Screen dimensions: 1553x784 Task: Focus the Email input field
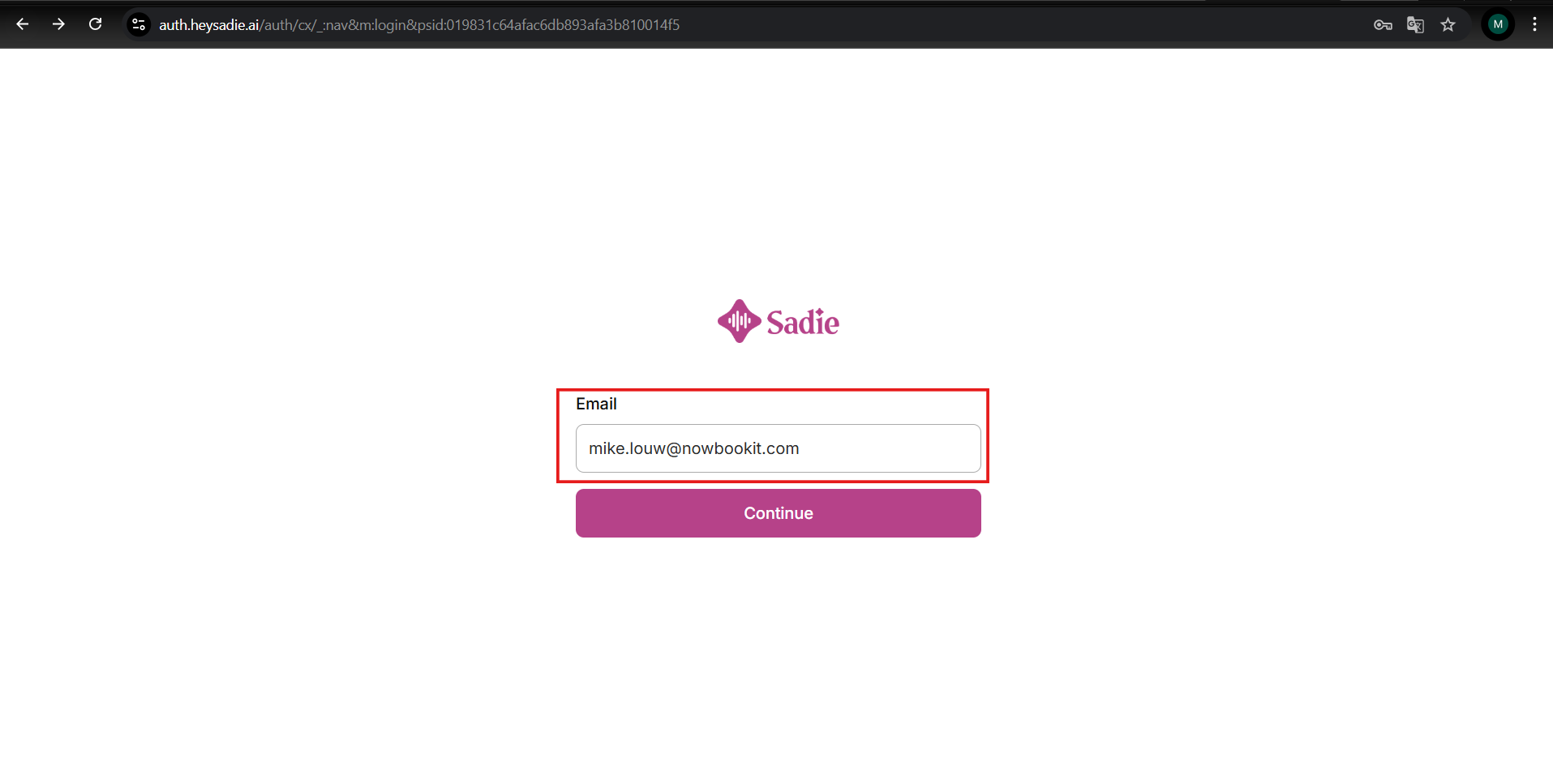point(779,448)
